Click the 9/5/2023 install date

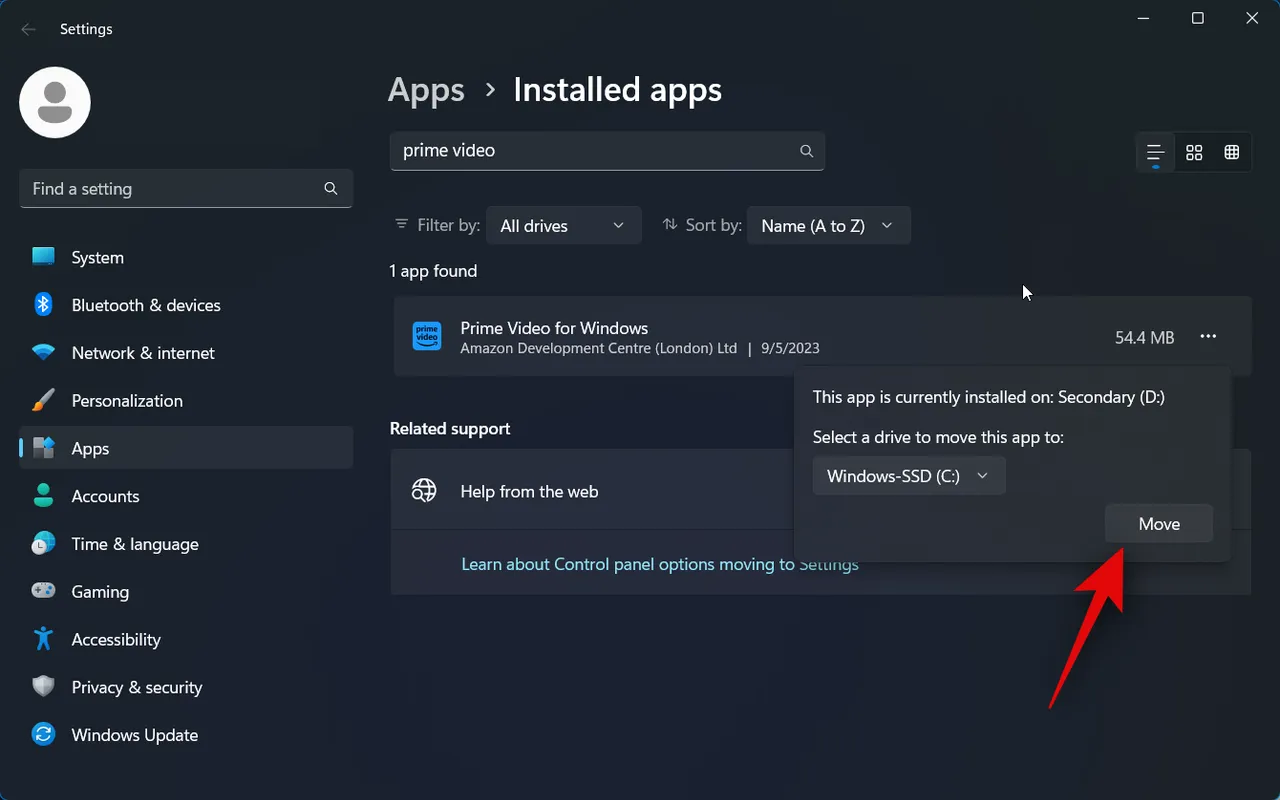[790, 349]
